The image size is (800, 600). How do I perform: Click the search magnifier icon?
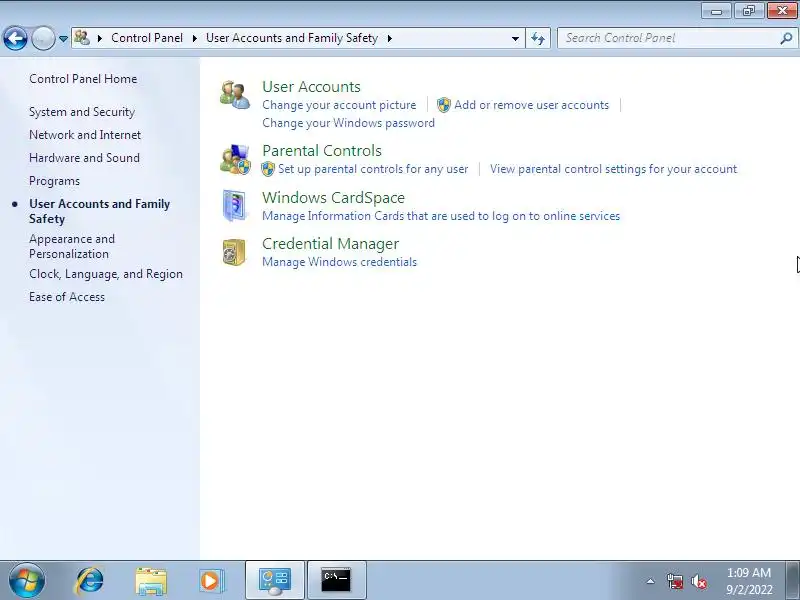[786, 38]
